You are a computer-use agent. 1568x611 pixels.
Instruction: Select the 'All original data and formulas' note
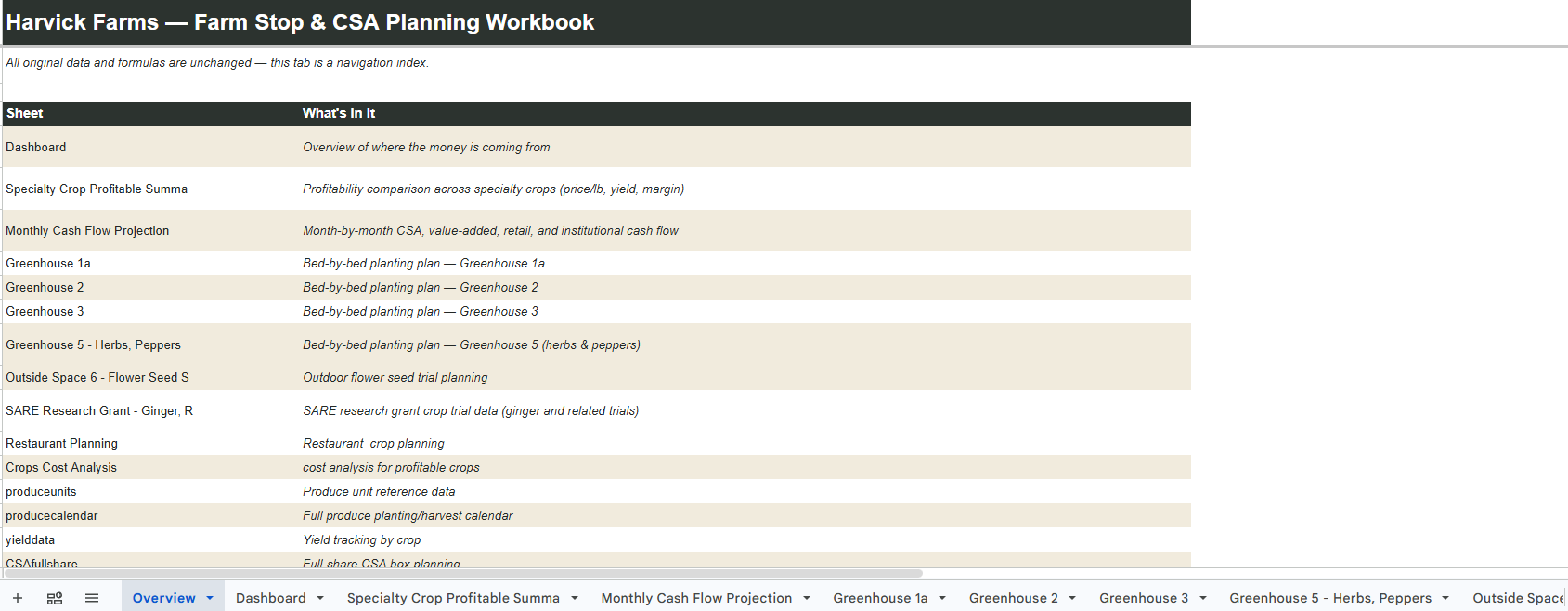pyautogui.click(x=217, y=63)
